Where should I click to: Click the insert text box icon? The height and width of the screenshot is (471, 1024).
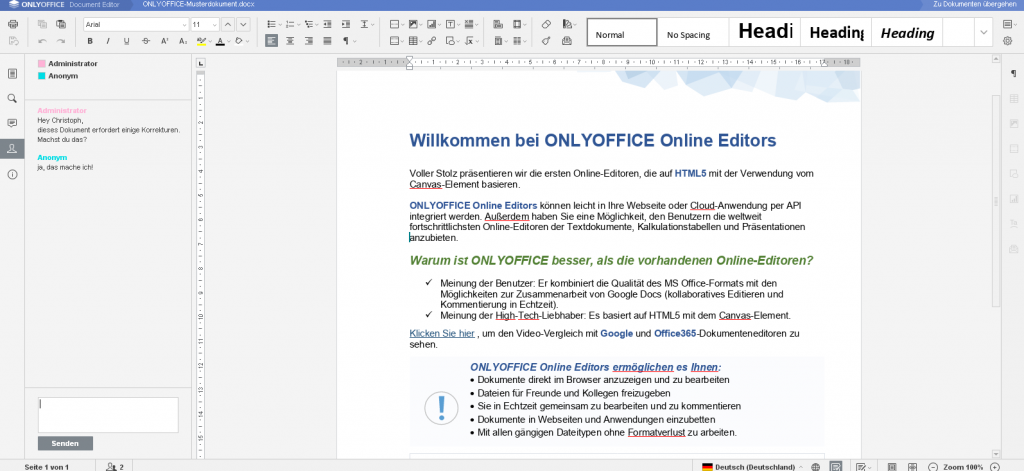[452, 25]
